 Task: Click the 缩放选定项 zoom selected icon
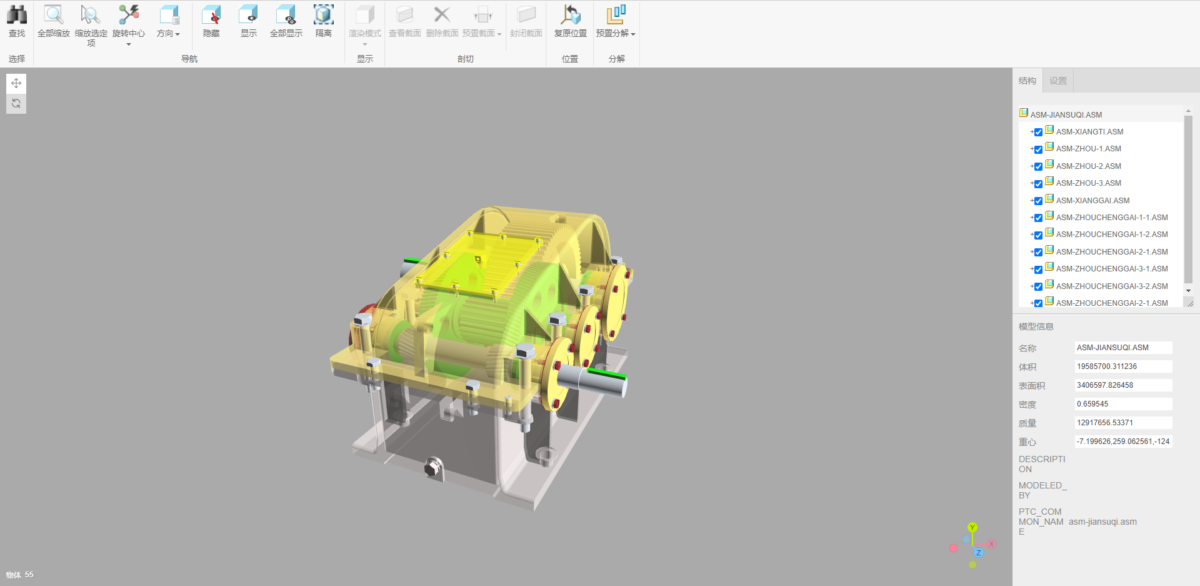(90, 15)
